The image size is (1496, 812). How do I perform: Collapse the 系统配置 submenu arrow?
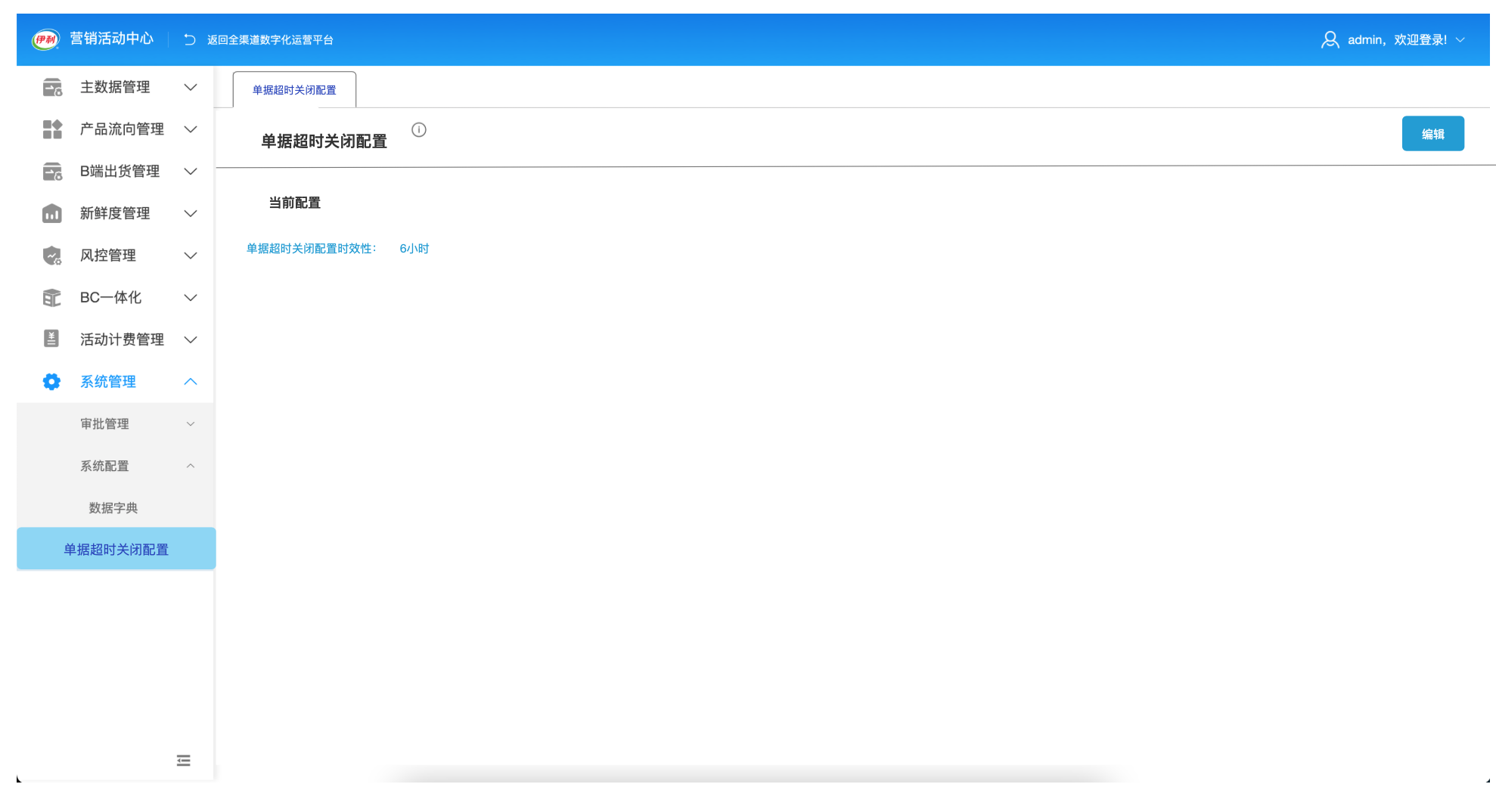pyautogui.click(x=191, y=466)
